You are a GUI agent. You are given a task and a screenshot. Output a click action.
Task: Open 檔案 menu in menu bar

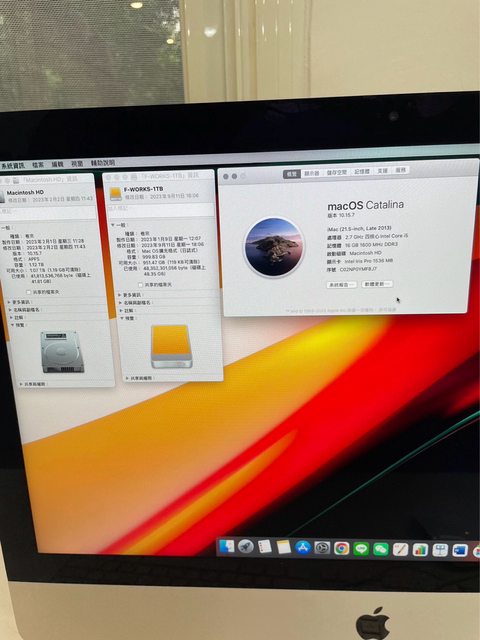tap(38, 165)
